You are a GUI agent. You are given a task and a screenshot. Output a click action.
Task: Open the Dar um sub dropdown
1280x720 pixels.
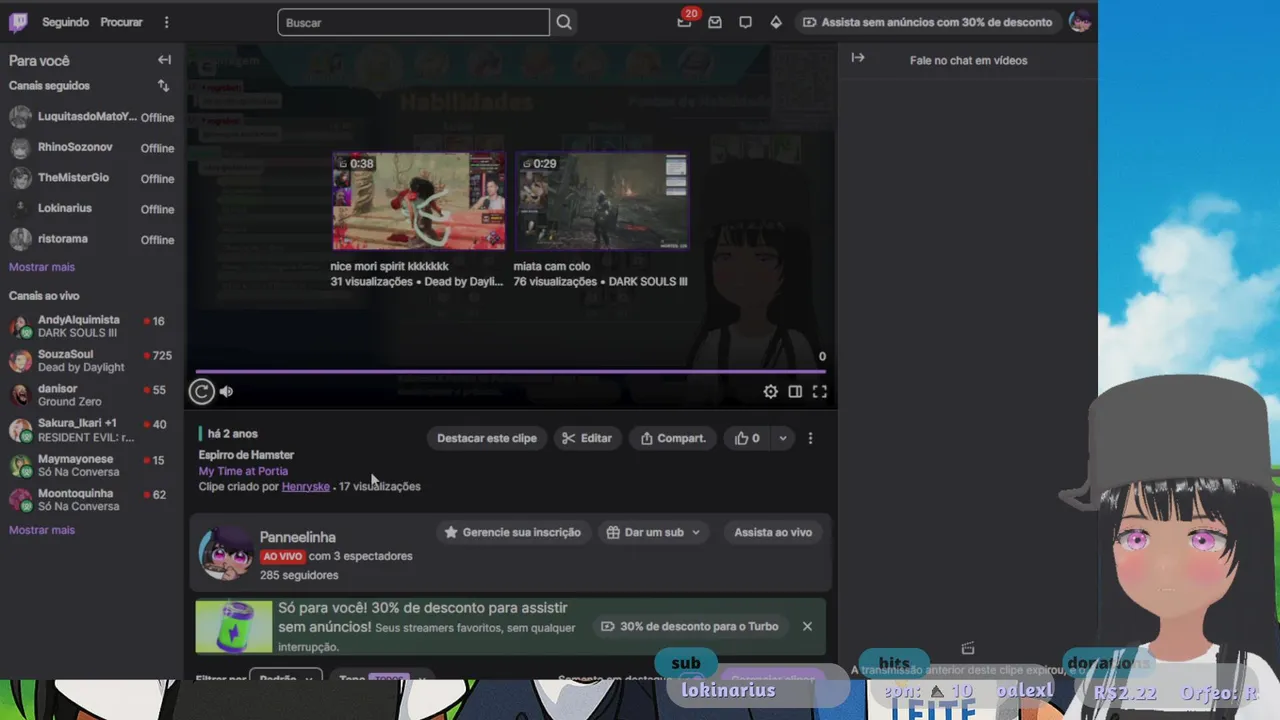pos(653,532)
